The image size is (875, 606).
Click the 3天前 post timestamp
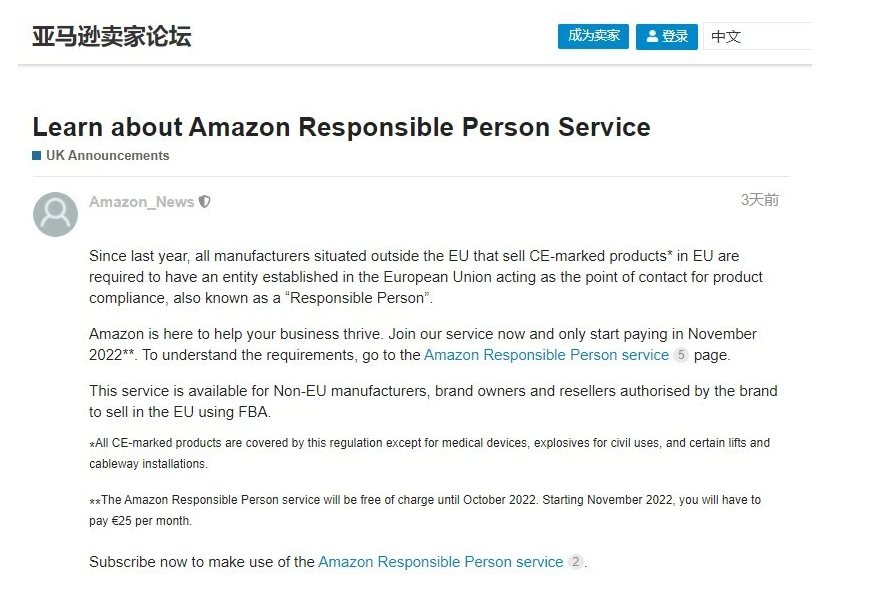click(759, 200)
